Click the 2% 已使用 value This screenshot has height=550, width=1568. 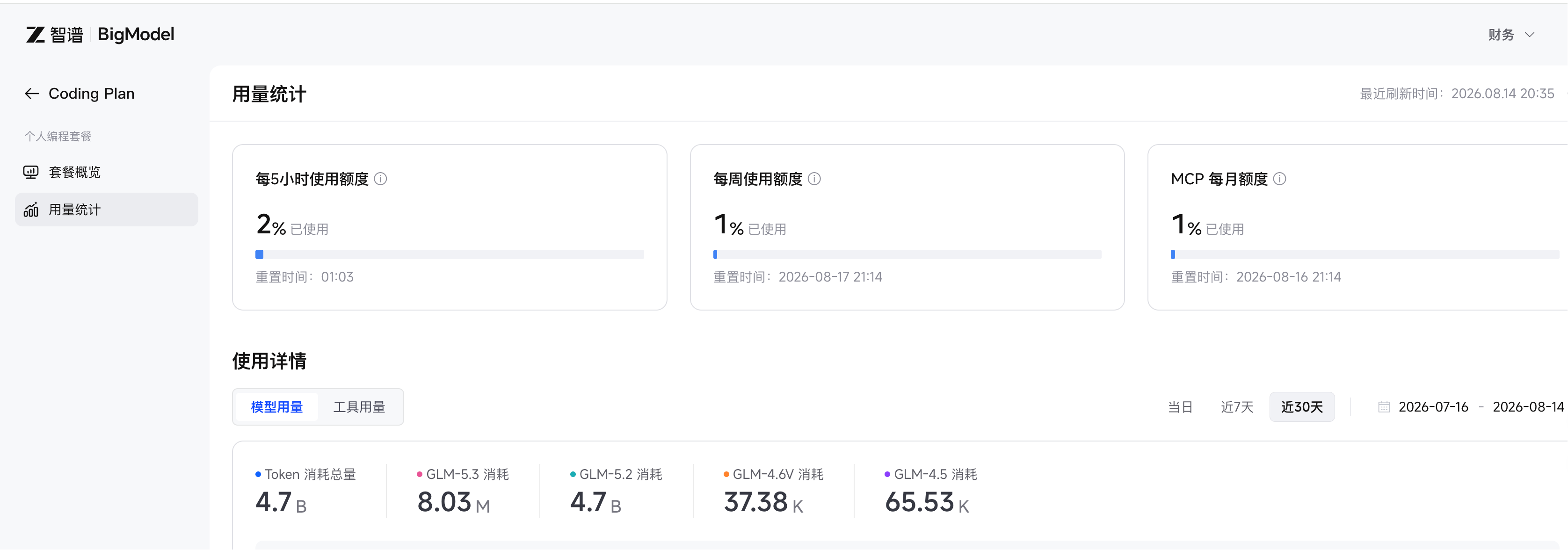point(292,224)
